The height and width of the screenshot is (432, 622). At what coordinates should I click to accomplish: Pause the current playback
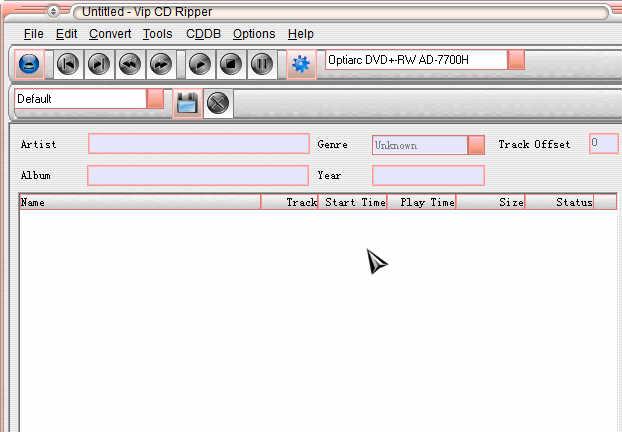(x=262, y=63)
